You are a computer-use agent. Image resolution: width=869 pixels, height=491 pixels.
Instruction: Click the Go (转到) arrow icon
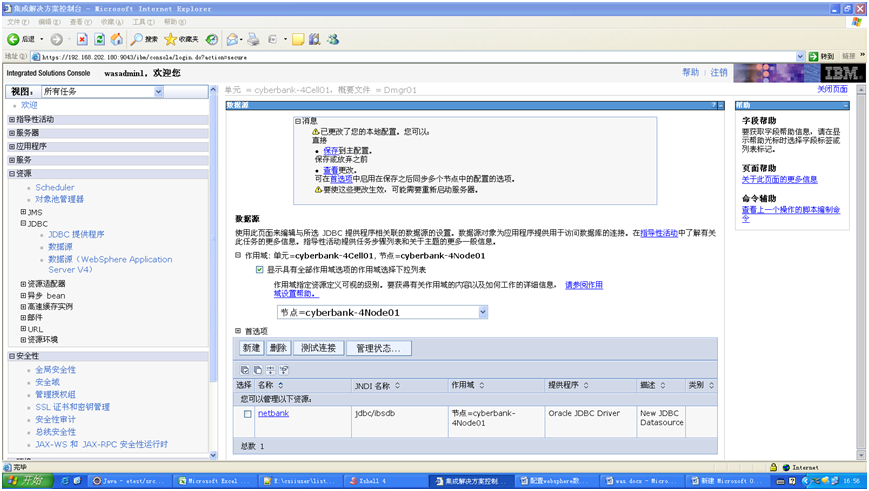pos(813,57)
